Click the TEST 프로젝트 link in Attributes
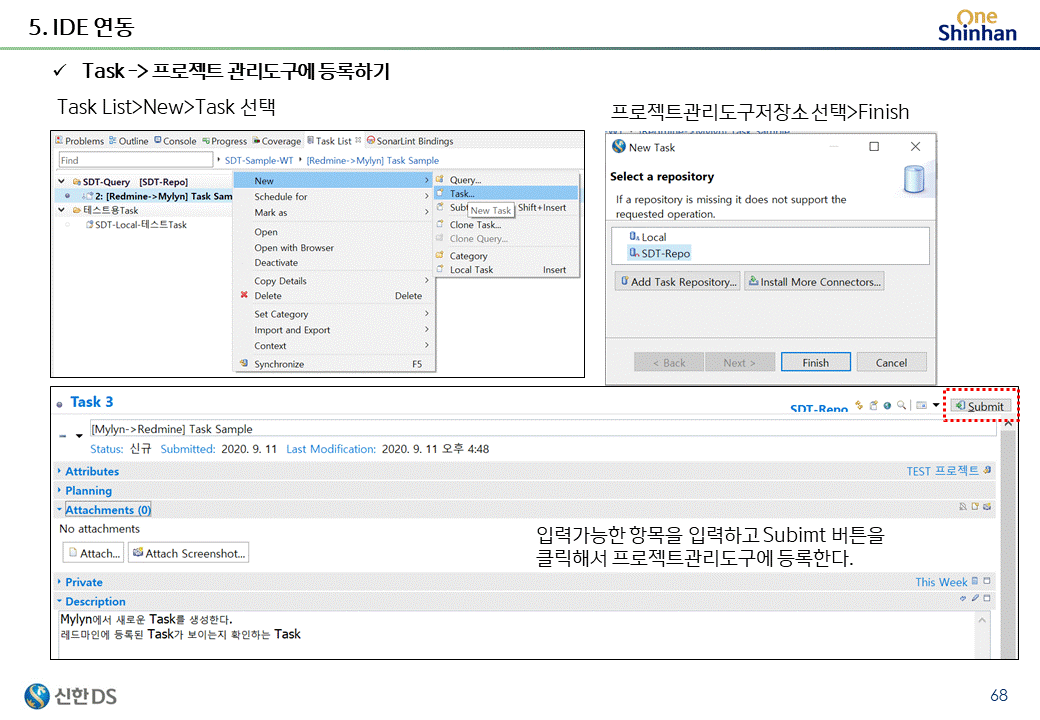This screenshot has height=720, width=1040. [x=942, y=471]
